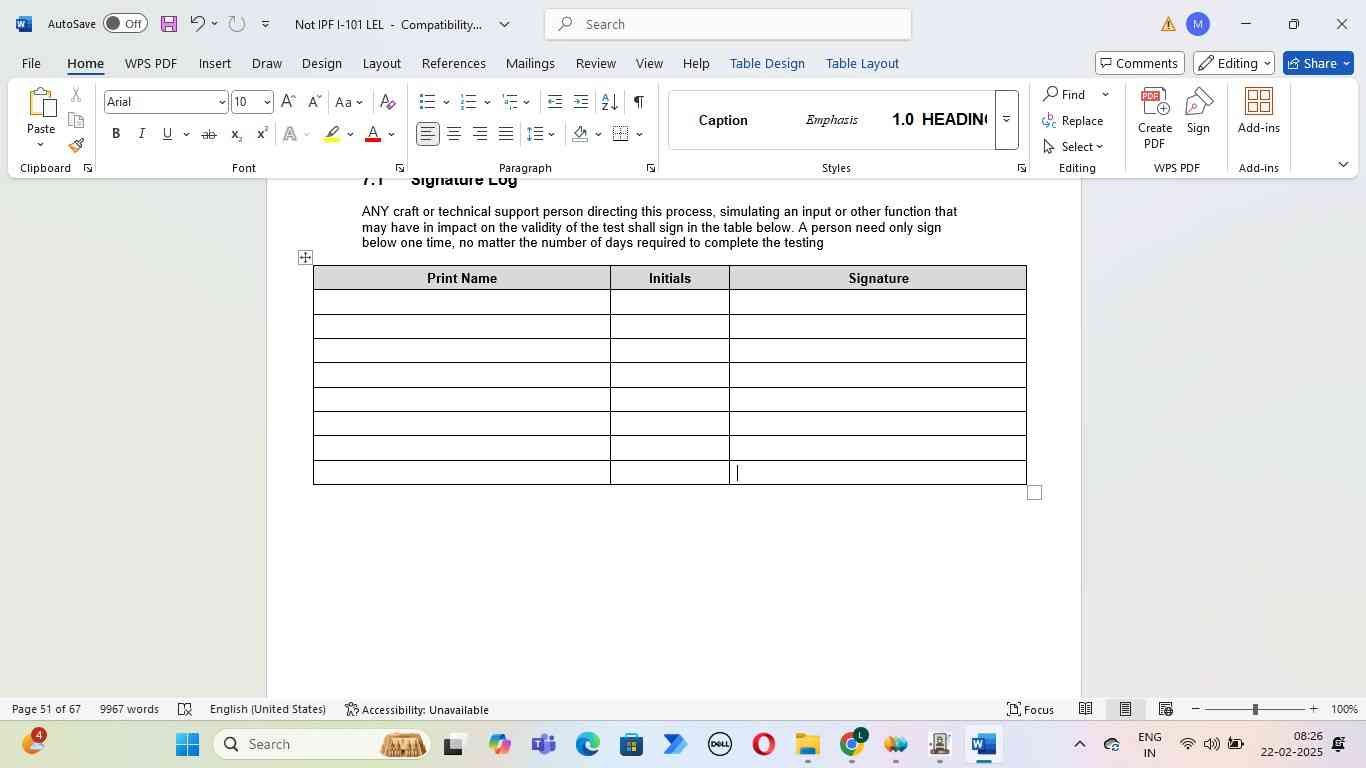Viewport: 1366px width, 768px height.
Task: Click the Format Painter brush
Action: (76, 146)
